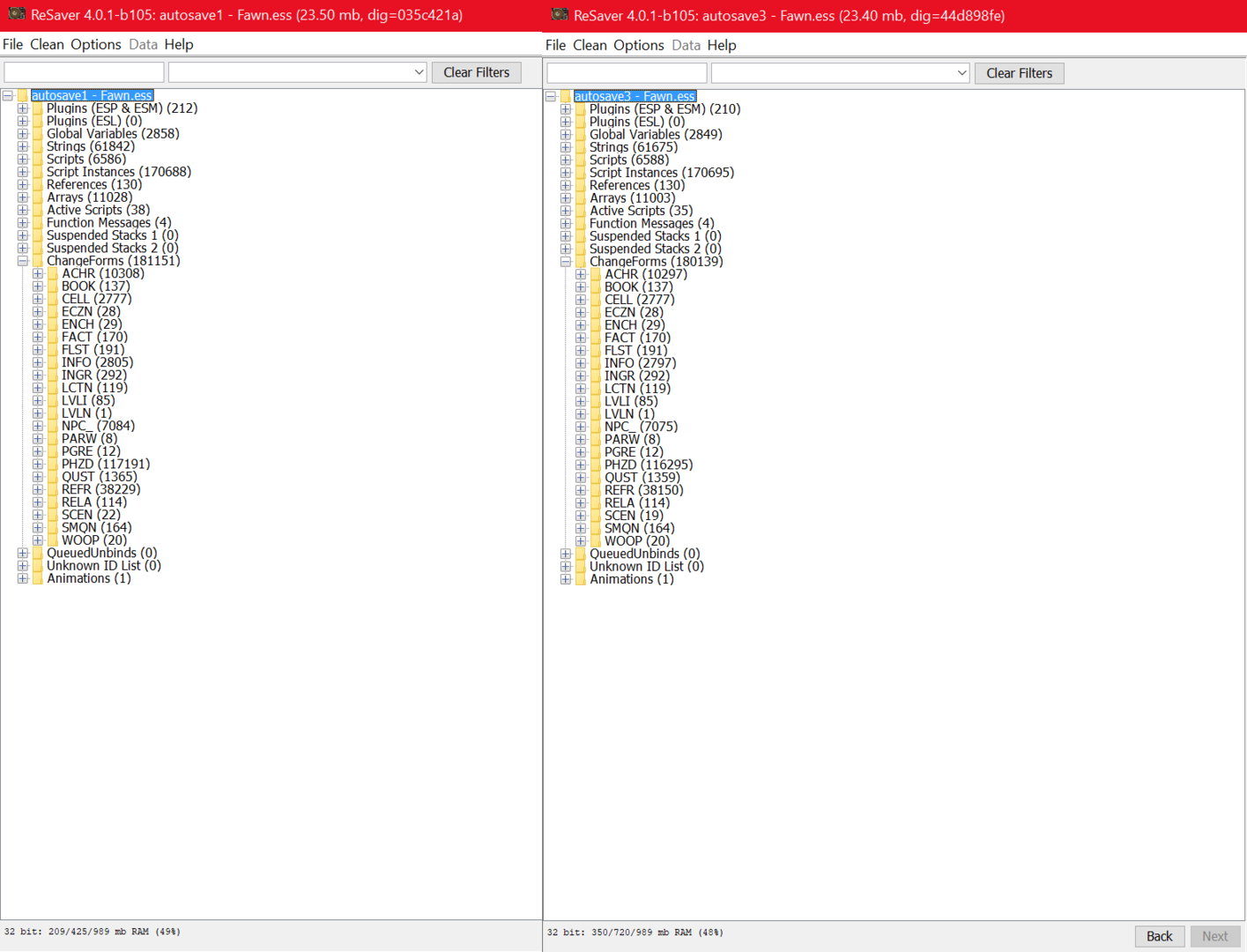1247x952 pixels.
Task: Focus filter text field in autosave1 window
Action: 84,72
